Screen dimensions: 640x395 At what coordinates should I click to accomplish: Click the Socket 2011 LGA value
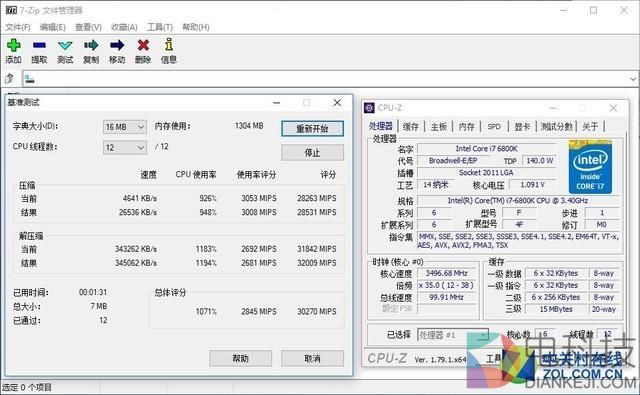click(x=487, y=173)
